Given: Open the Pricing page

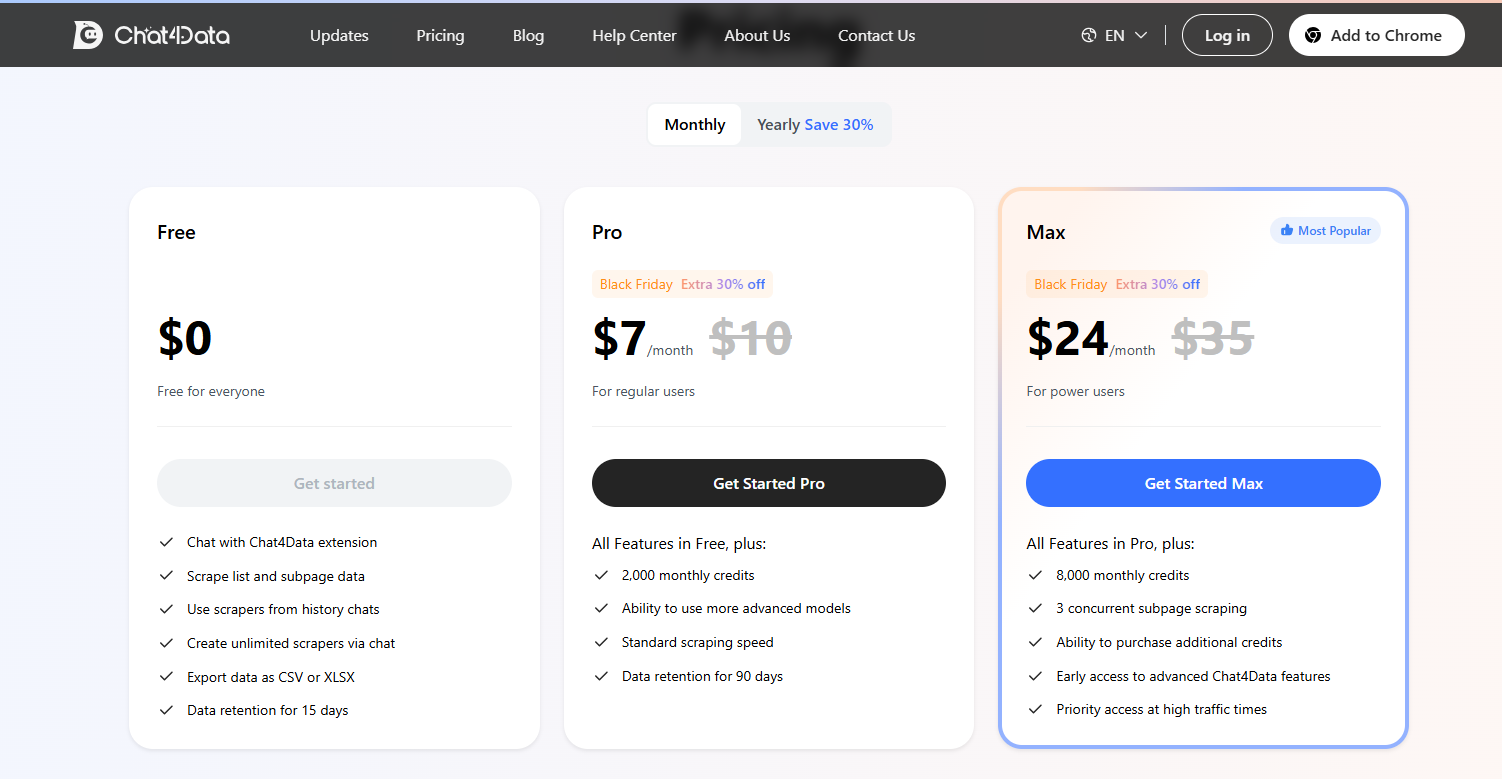Looking at the screenshot, I should (440, 35).
